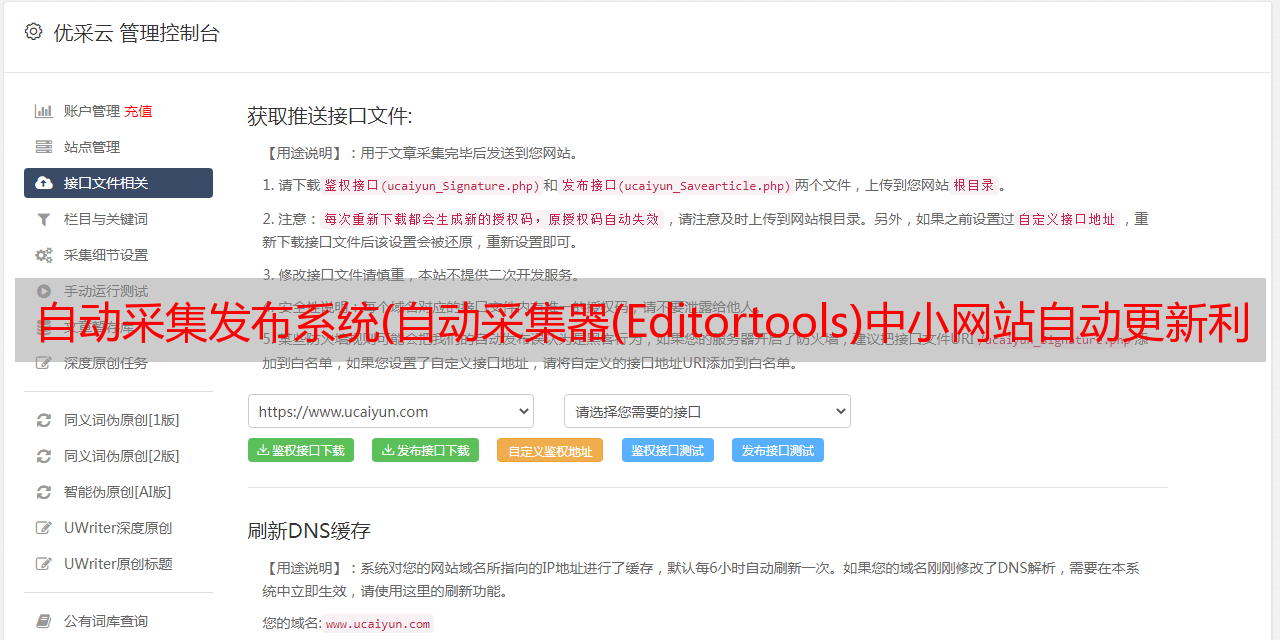The image size is (1280, 640).
Task: Click the orange 自定义鉴权地址 button
Action: 550,450
